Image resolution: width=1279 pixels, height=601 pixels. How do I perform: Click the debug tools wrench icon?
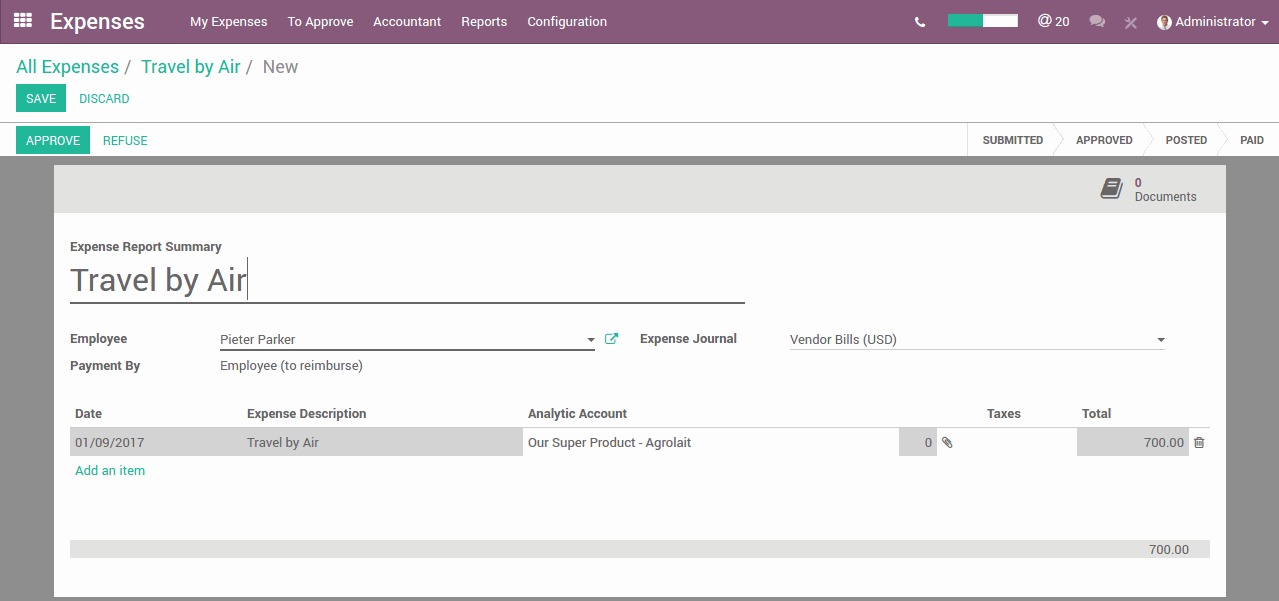click(1131, 22)
